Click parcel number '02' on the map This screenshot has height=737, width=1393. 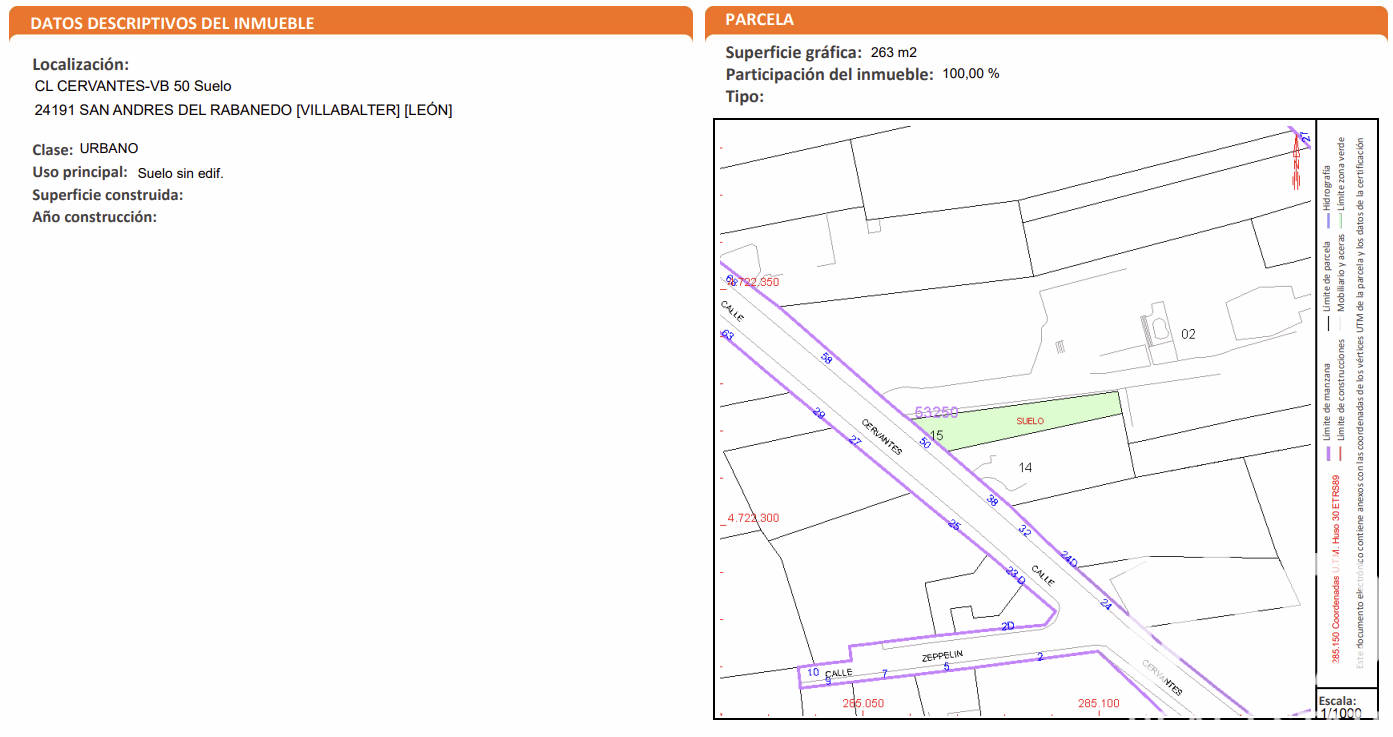click(x=1188, y=334)
